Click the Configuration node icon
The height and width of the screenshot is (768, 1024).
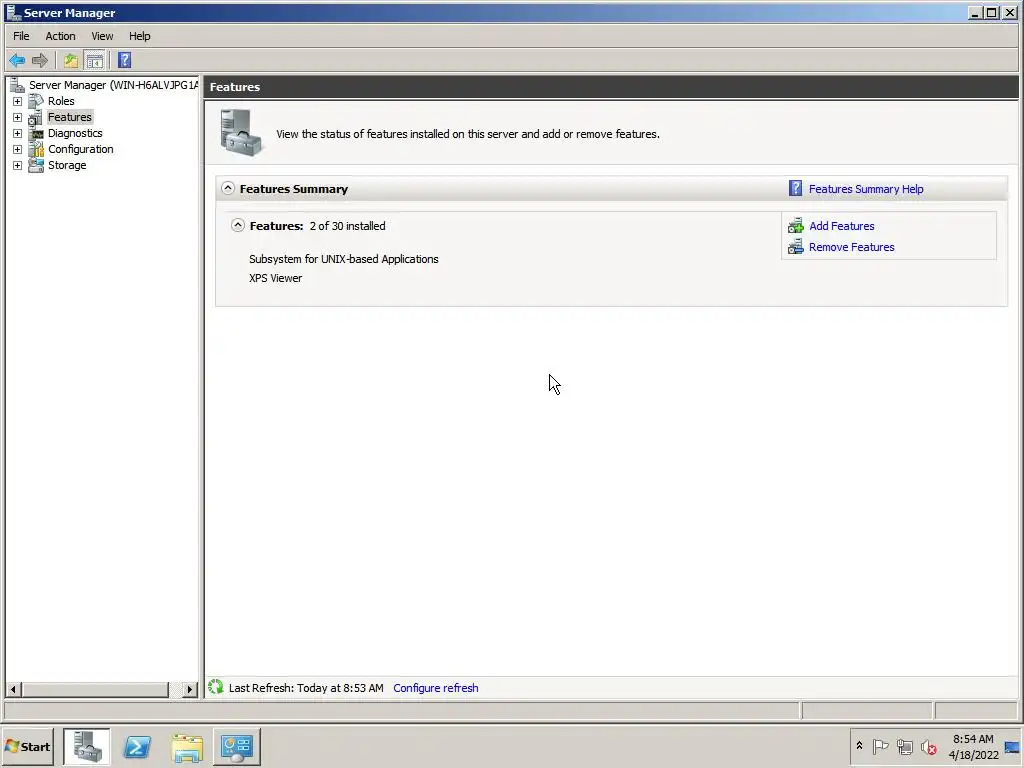pos(36,150)
